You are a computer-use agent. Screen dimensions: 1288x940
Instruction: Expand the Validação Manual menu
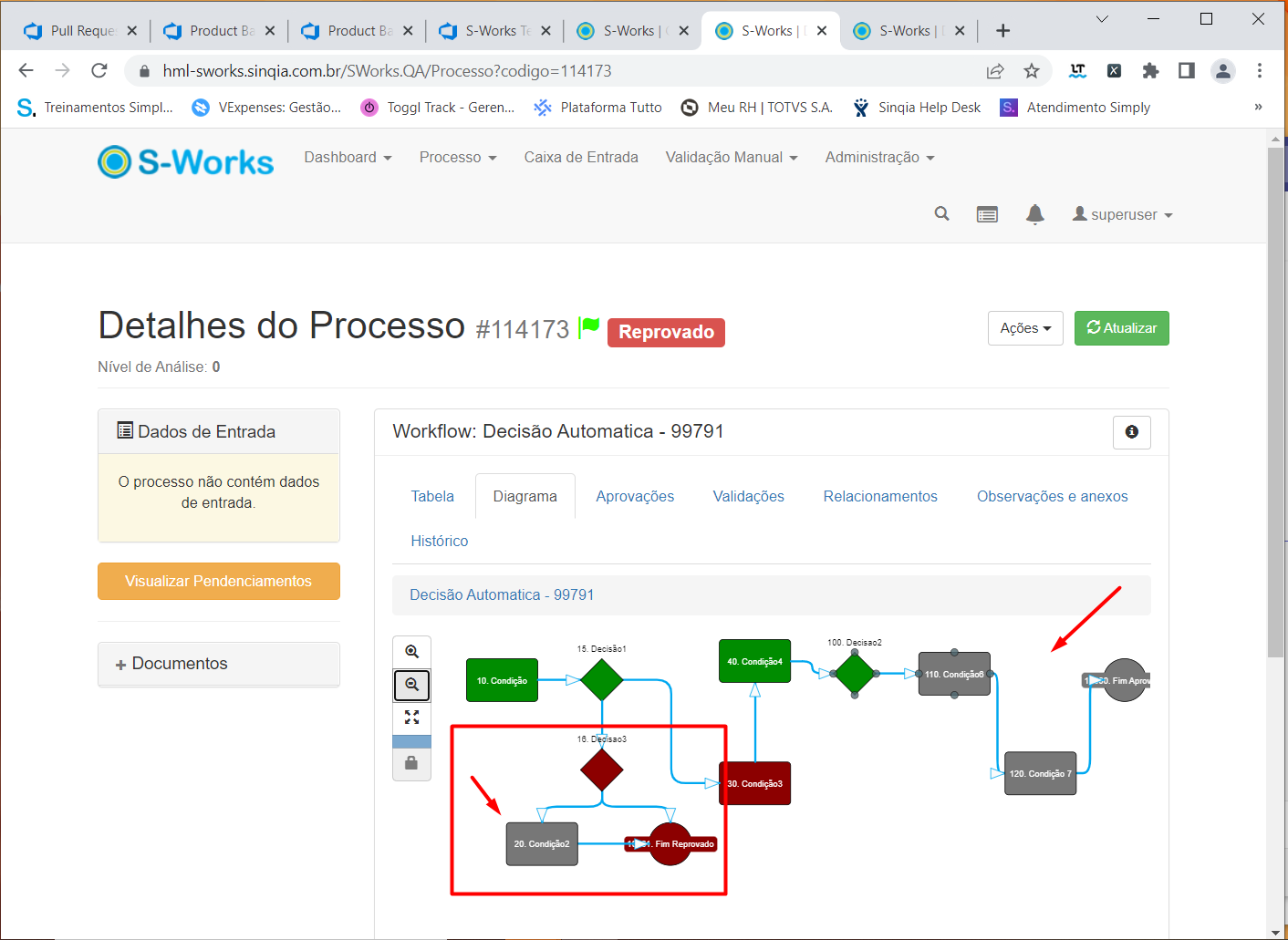732,158
